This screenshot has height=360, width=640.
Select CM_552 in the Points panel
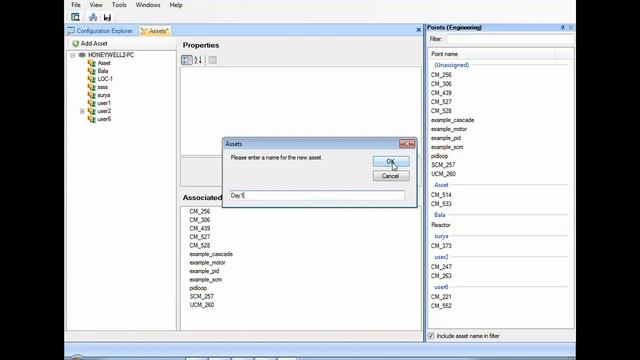(441, 306)
